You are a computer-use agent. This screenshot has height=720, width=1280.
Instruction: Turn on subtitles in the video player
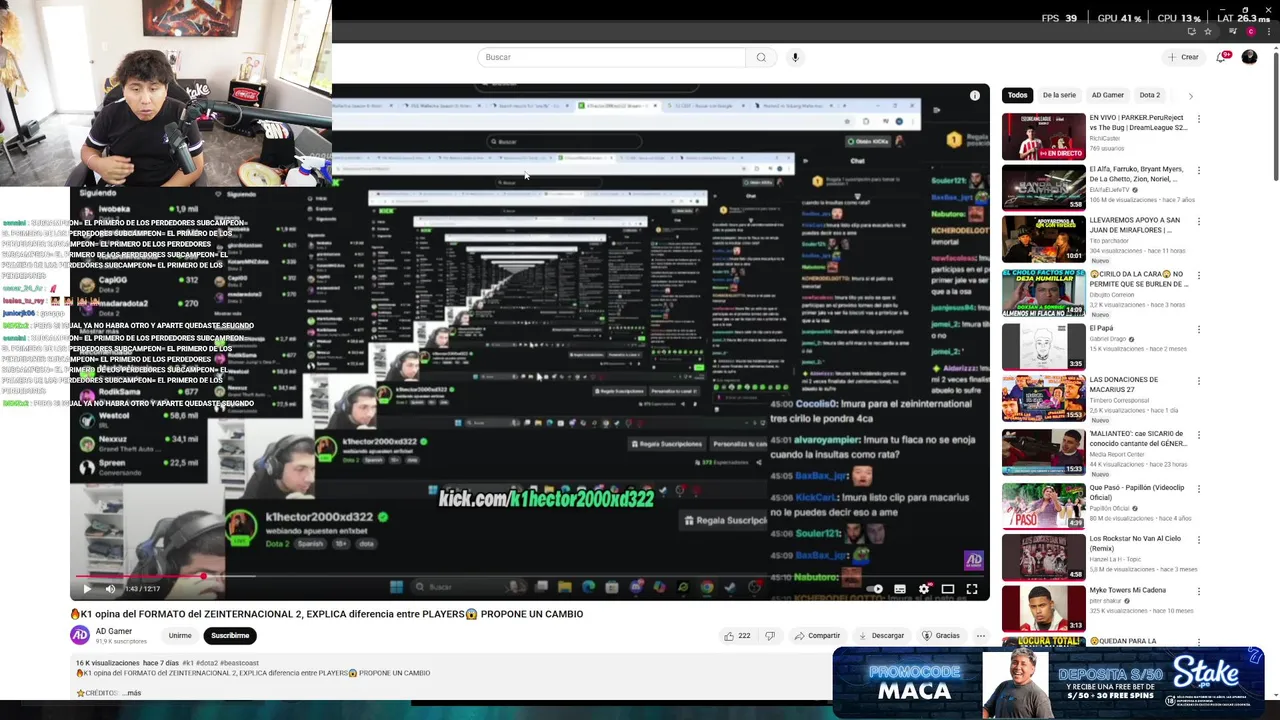click(900, 589)
